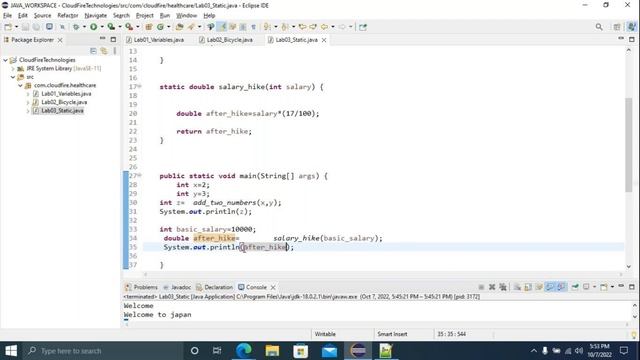Click the External Tools run icon
Viewport: 640px width, 360px height.
[x=129, y=27]
